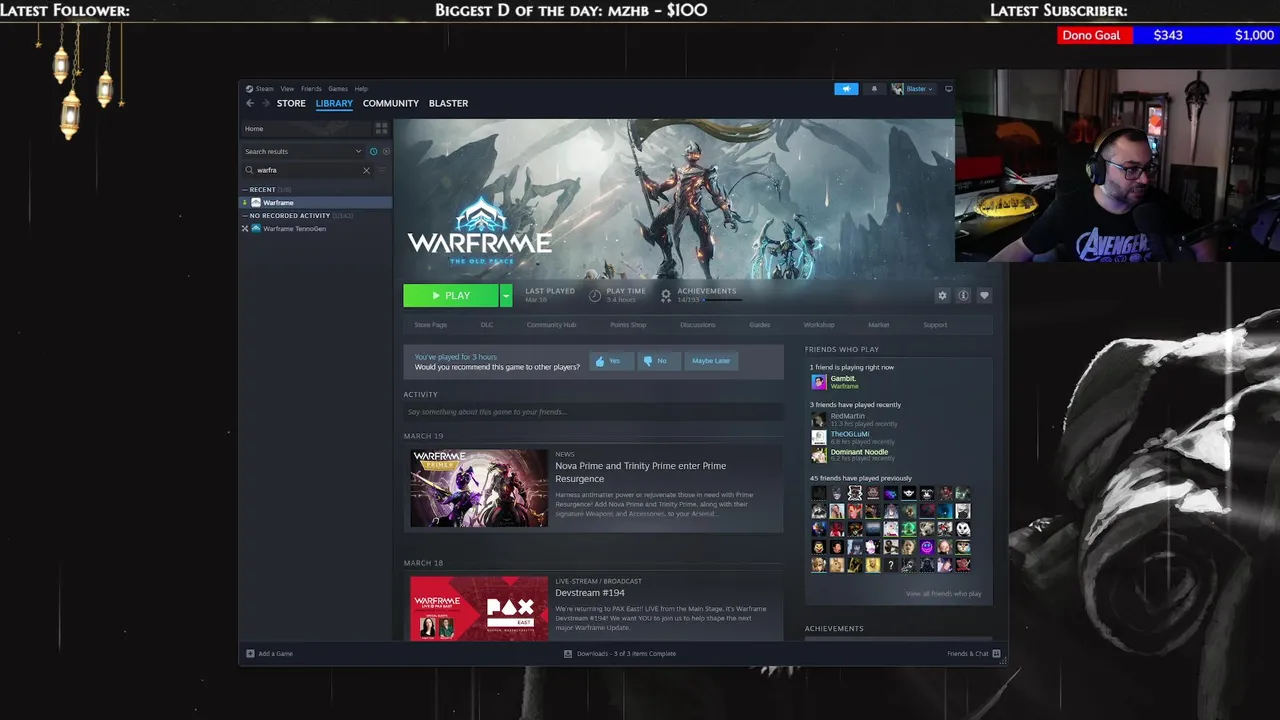
Task: Go to the COMMUNITY tab
Action: coord(391,103)
